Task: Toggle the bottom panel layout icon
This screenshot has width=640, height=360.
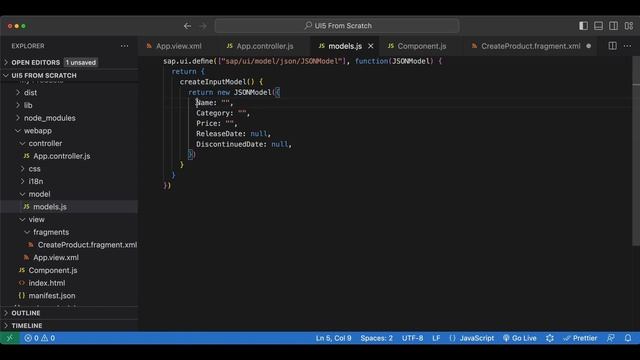Action: (598, 26)
